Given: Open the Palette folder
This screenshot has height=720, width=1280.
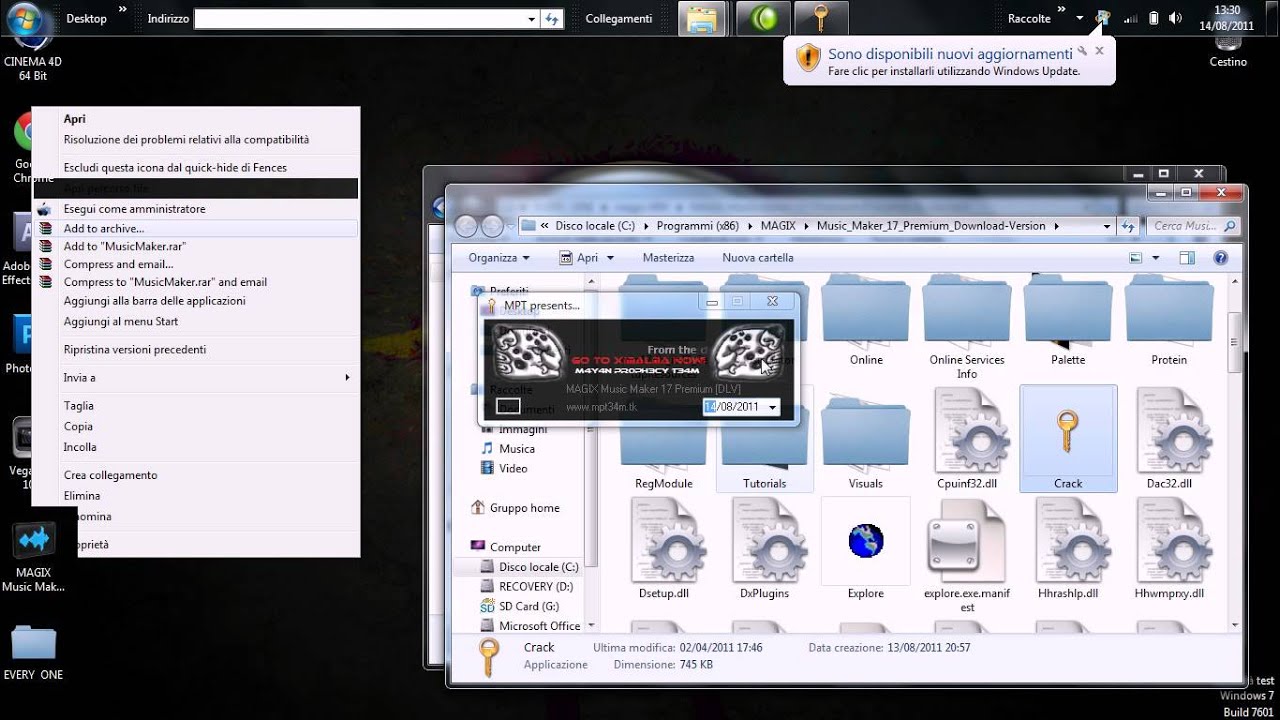Looking at the screenshot, I should (x=1068, y=322).
